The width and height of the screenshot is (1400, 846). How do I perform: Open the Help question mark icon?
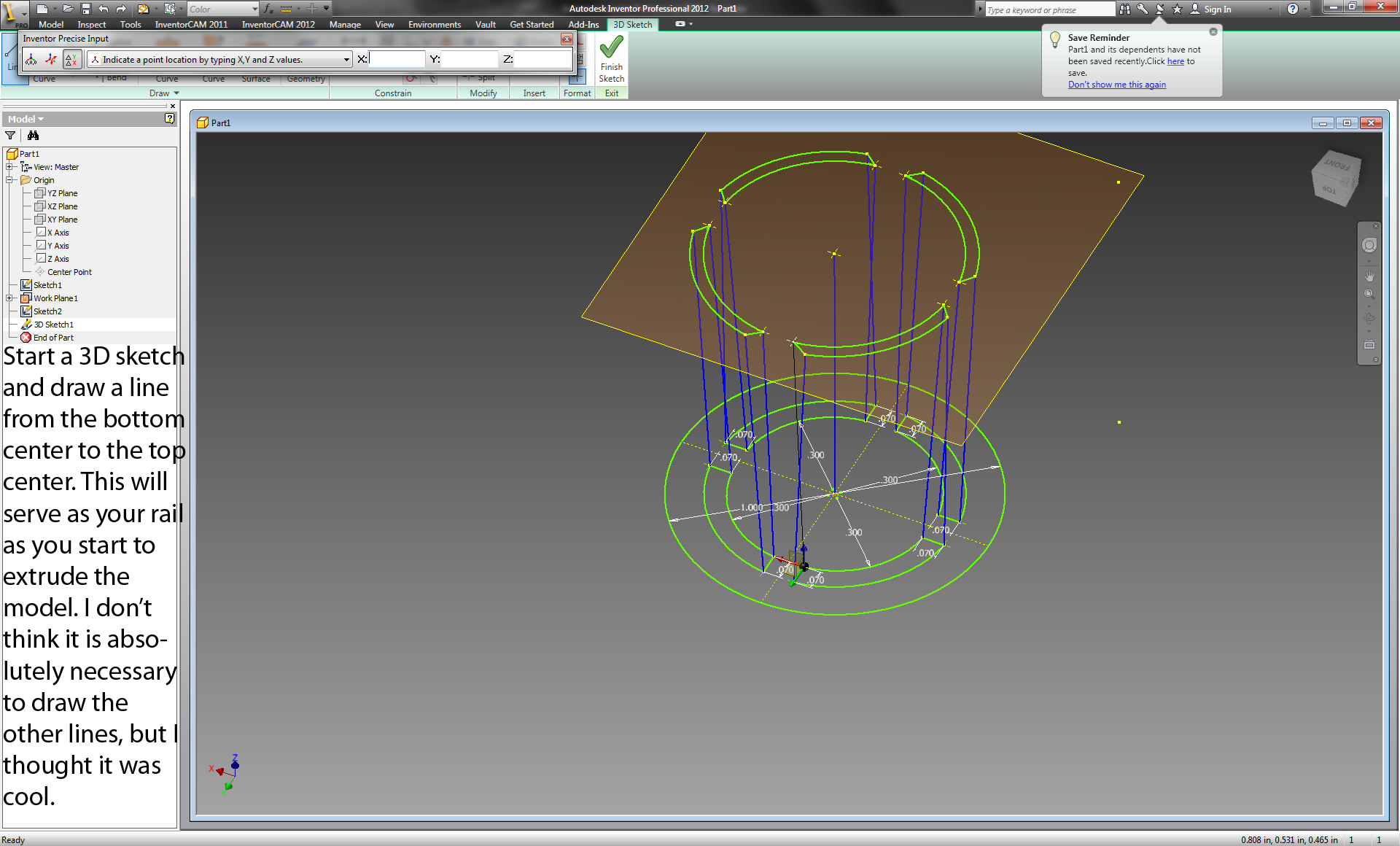pos(1293,9)
